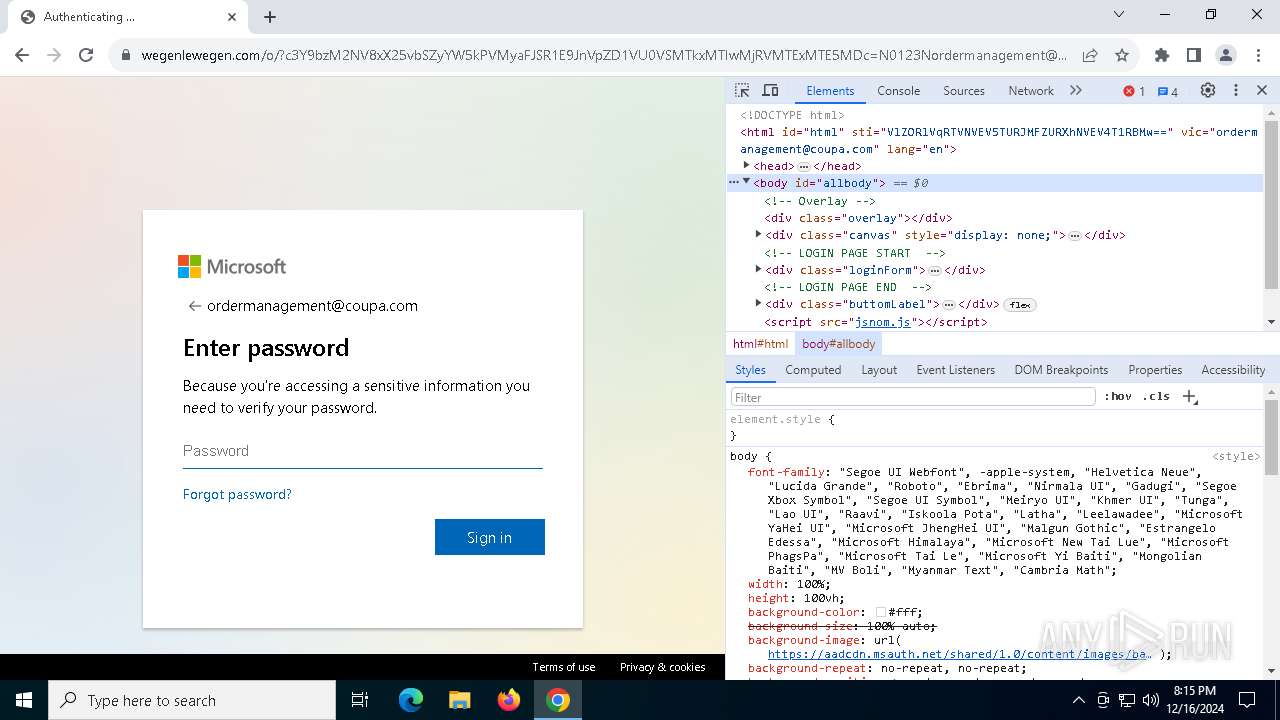
Task: Open a new browser tab
Action: pyautogui.click(x=270, y=17)
